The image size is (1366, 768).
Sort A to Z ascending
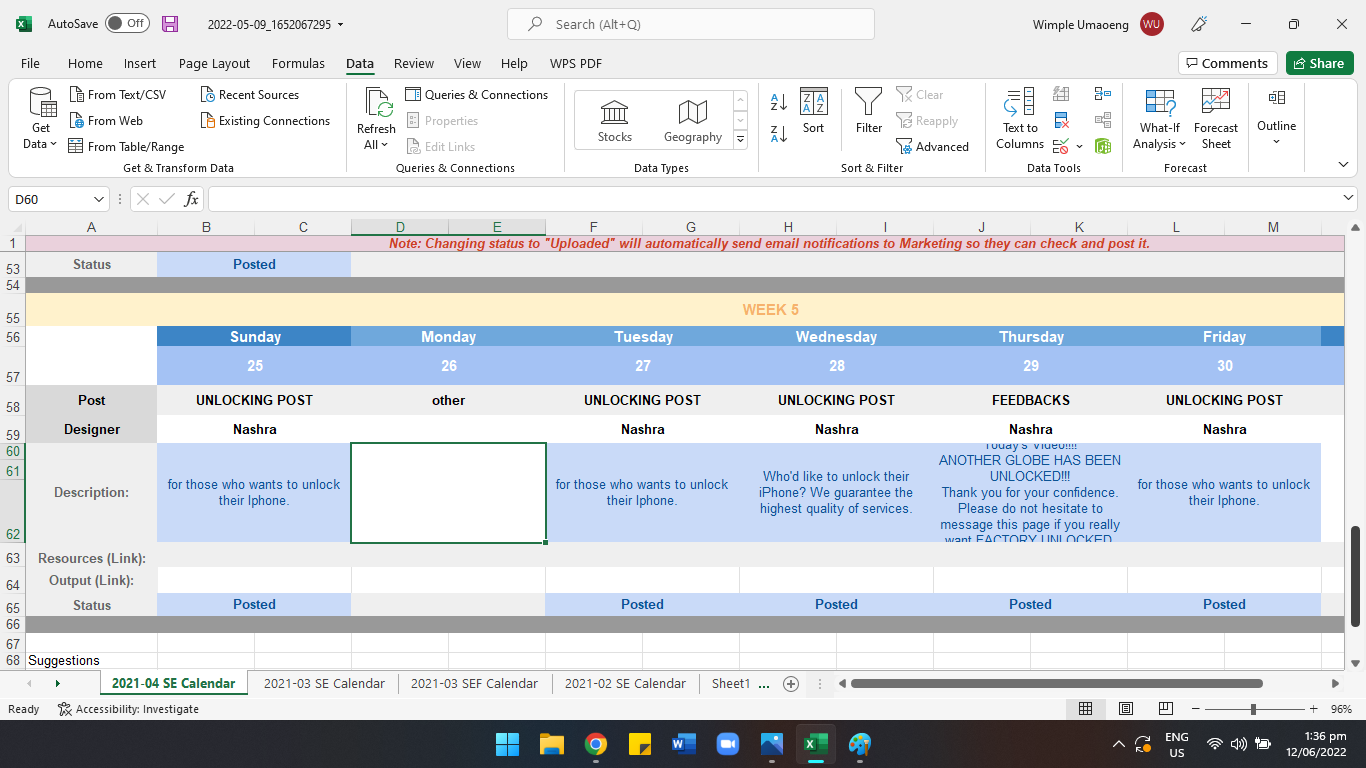779,102
